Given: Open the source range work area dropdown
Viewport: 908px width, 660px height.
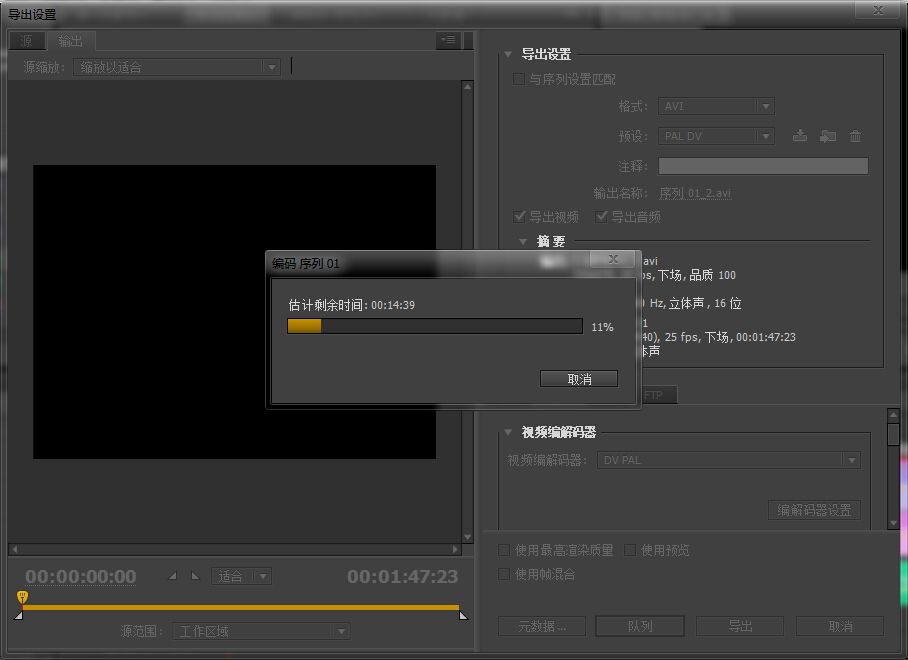Looking at the screenshot, I should pos(261,631).
